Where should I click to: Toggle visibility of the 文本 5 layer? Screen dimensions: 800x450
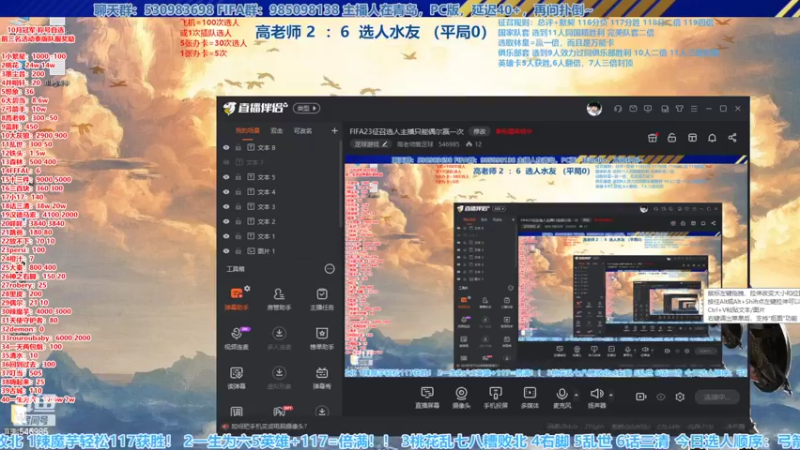(x=226, y=177)
